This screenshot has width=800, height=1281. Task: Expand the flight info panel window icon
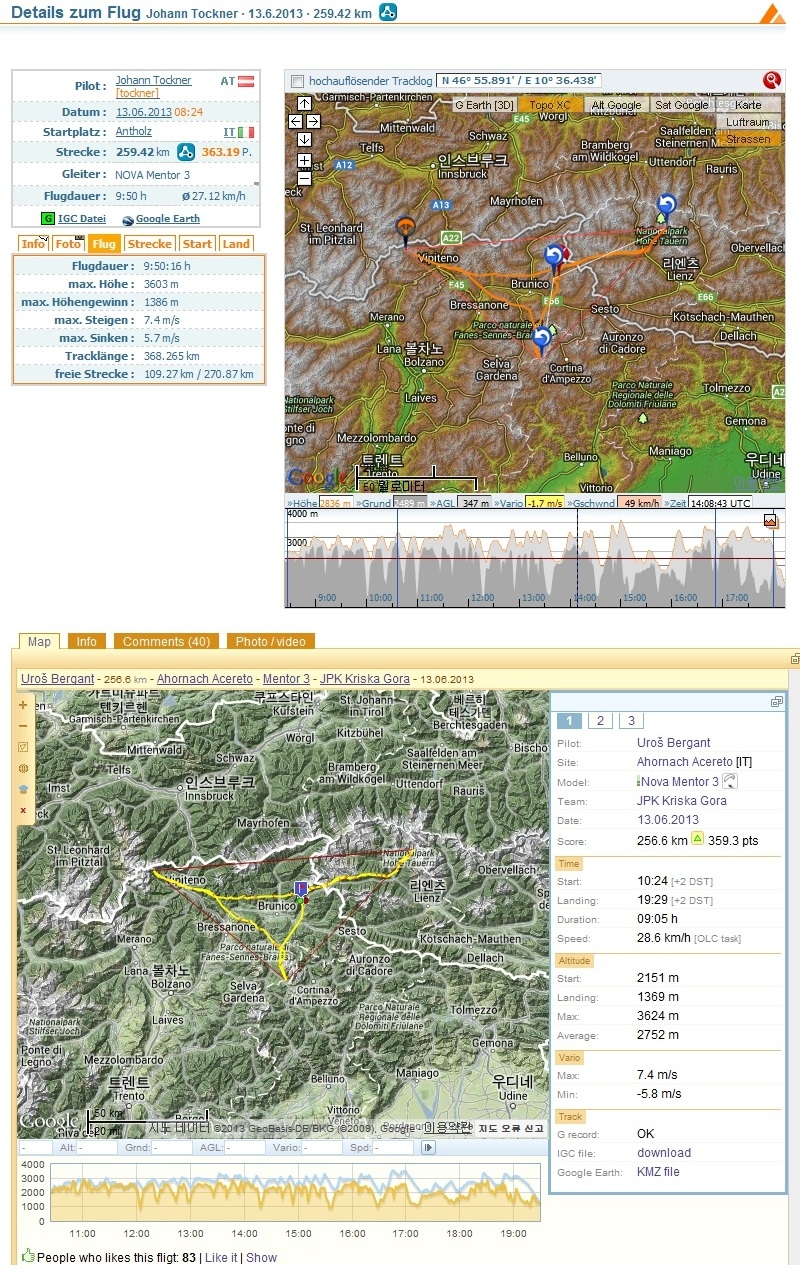776,702
